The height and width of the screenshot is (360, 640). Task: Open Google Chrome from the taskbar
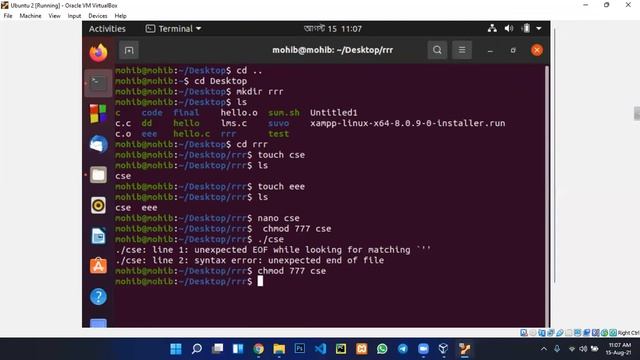pyautogui.click(x=258, y=349)
